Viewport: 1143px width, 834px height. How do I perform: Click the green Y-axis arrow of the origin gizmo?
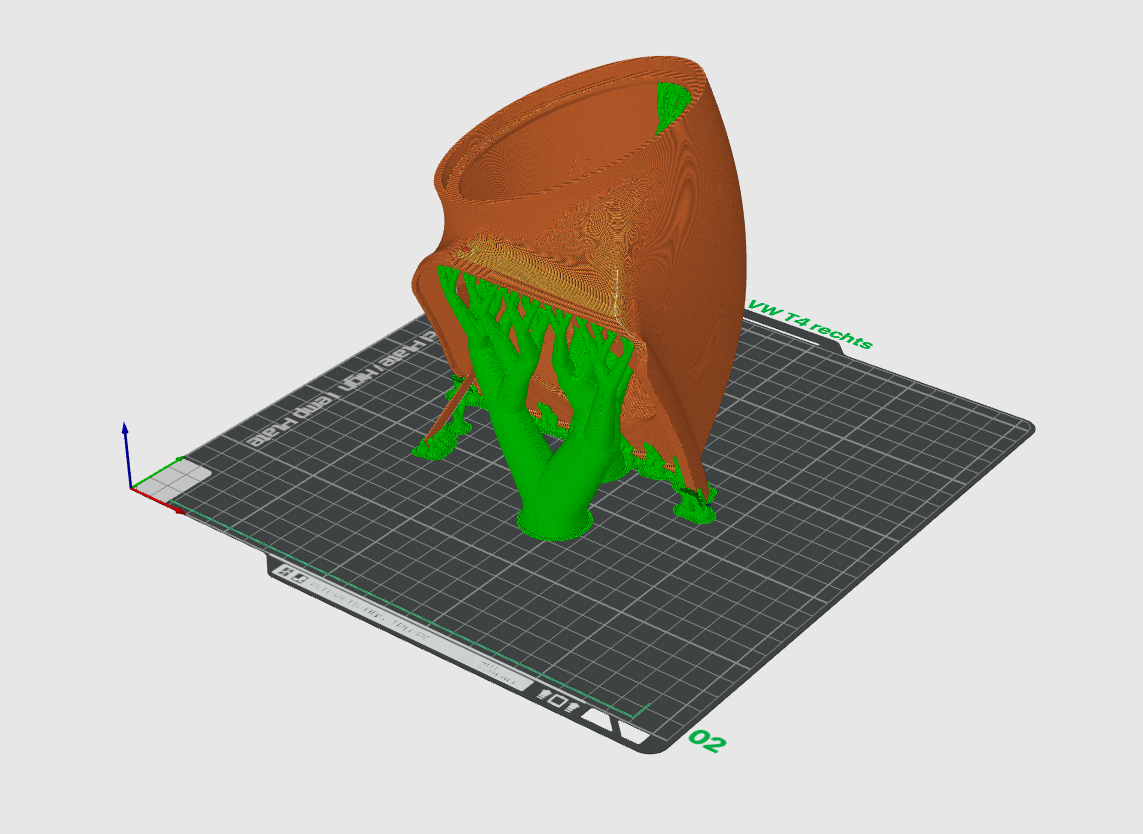pyautogui.click(x=181, y=457)
